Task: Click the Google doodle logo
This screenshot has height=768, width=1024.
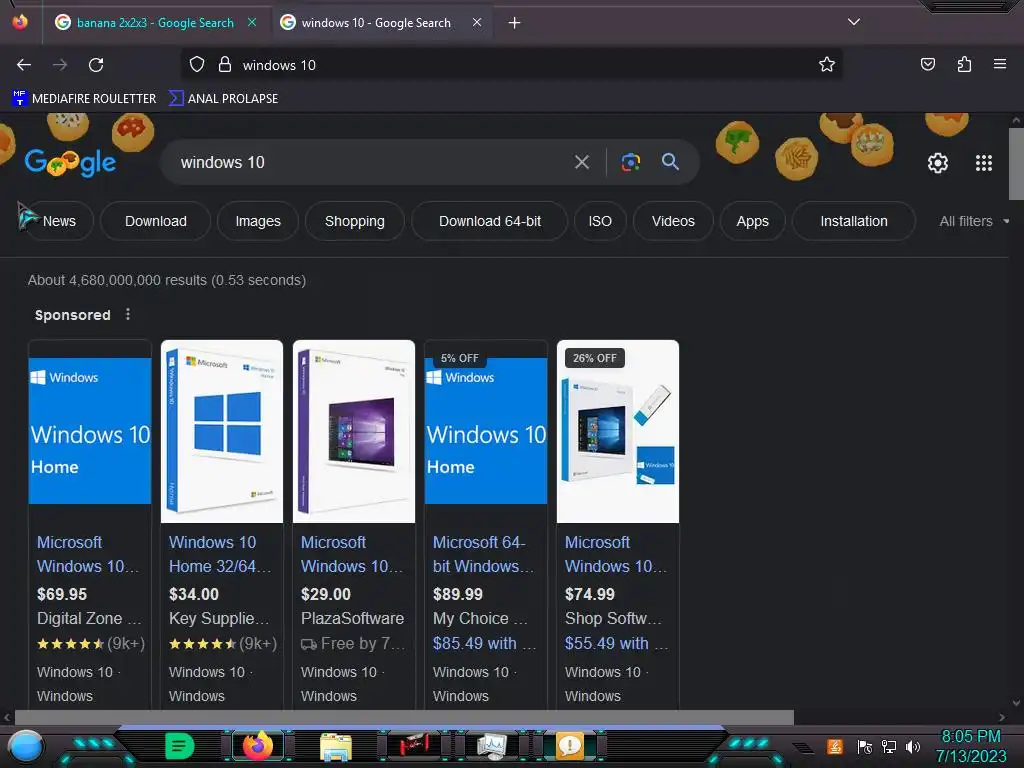Action: (x=71, y=162)
